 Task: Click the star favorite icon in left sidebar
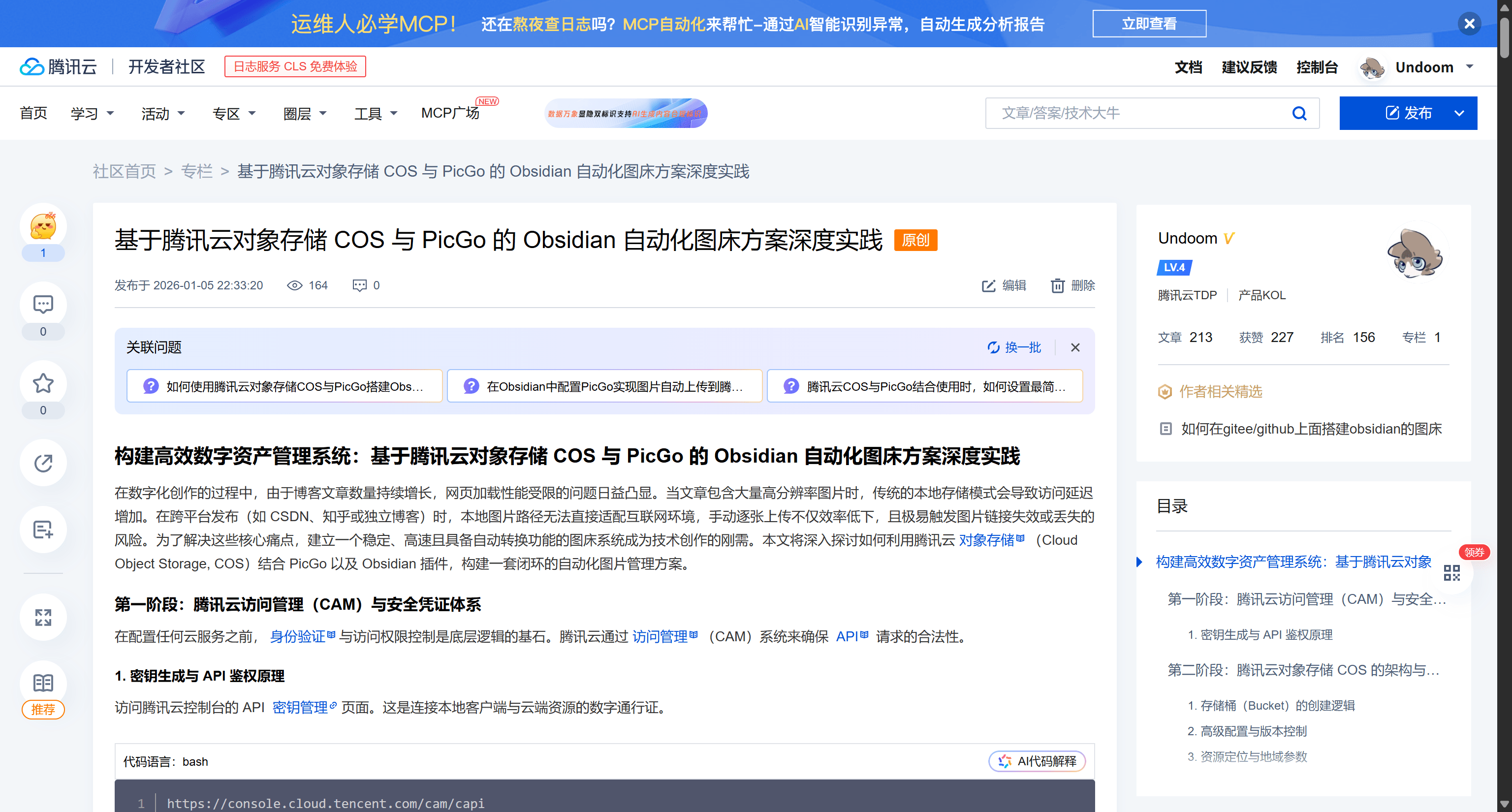pos(43,383)
